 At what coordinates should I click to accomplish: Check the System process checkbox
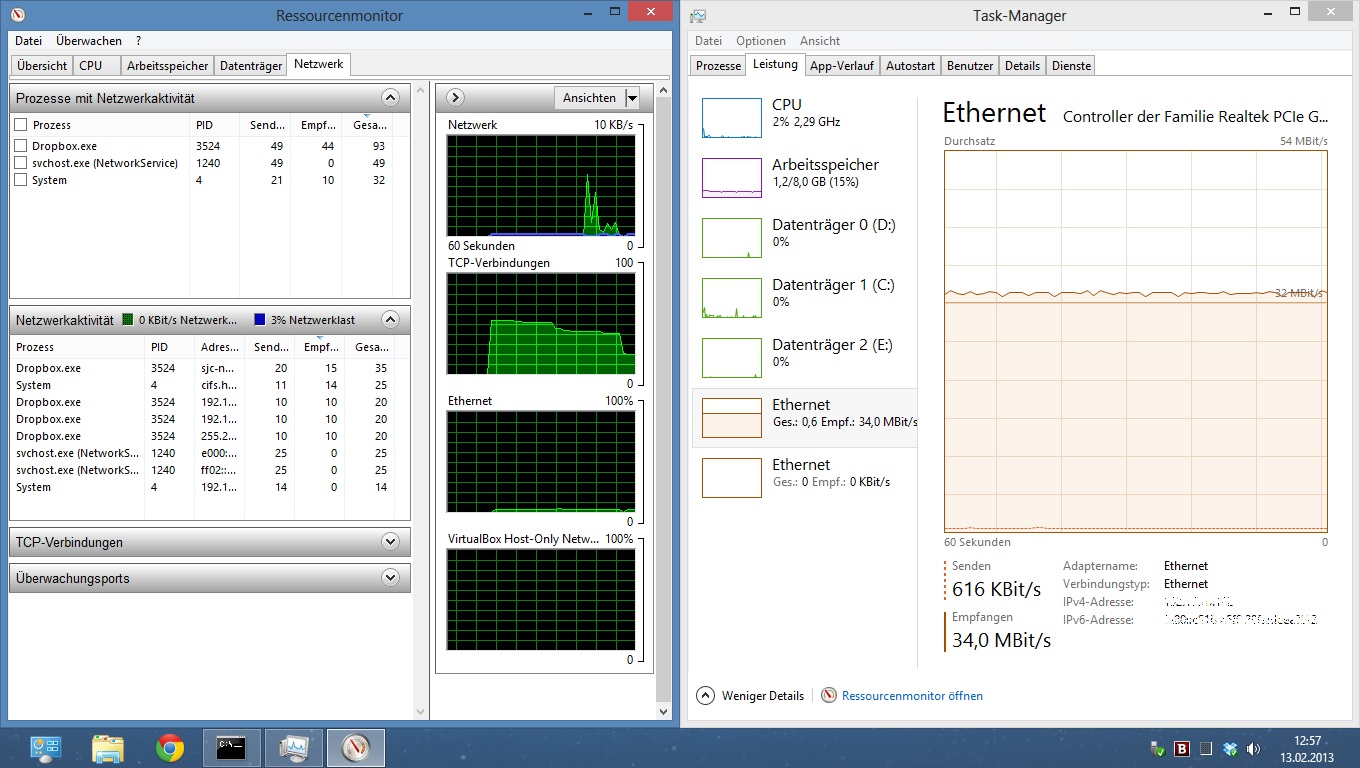[x=21, y=180]
